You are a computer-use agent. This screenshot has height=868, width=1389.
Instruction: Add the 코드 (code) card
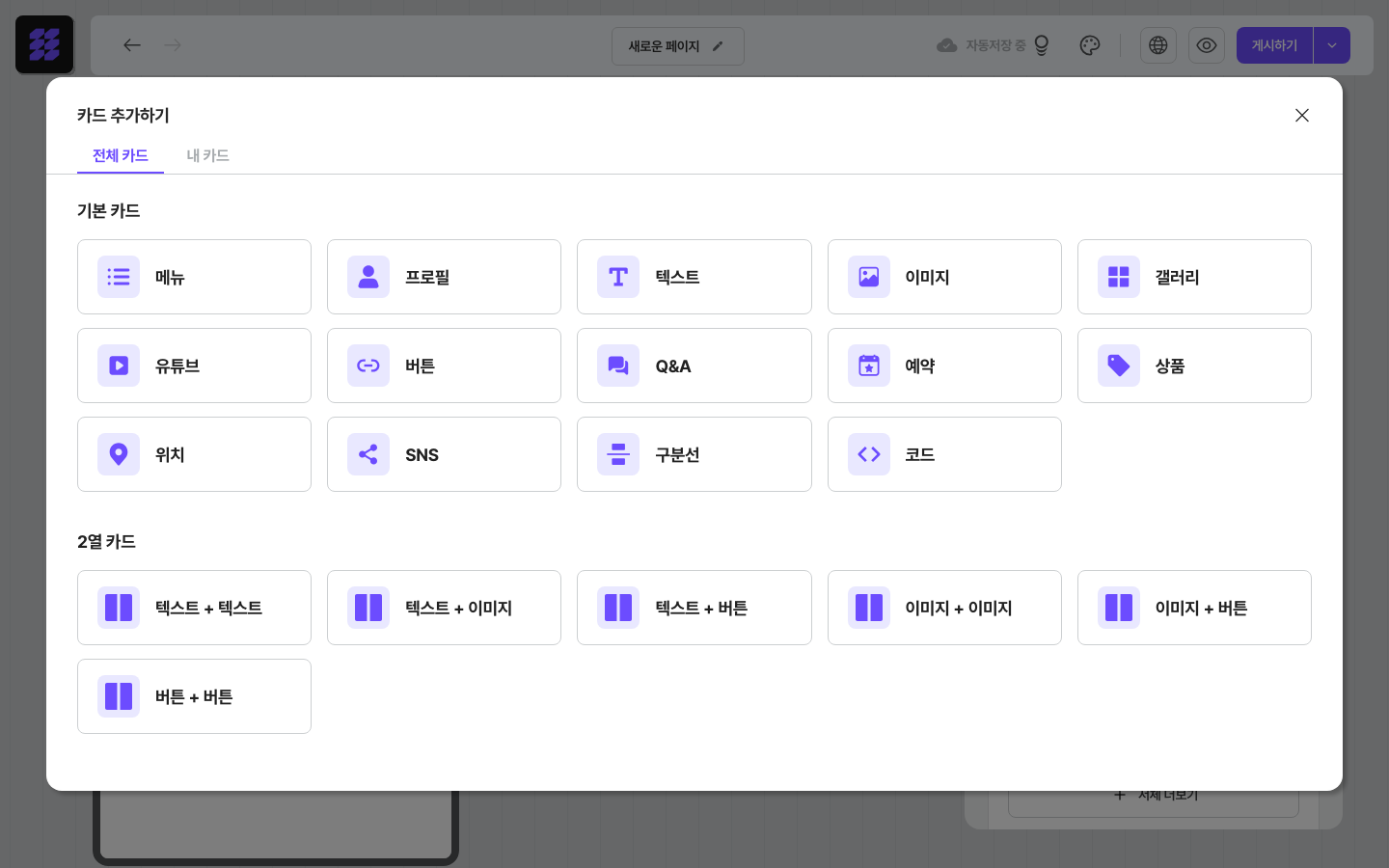click(944, 454)
